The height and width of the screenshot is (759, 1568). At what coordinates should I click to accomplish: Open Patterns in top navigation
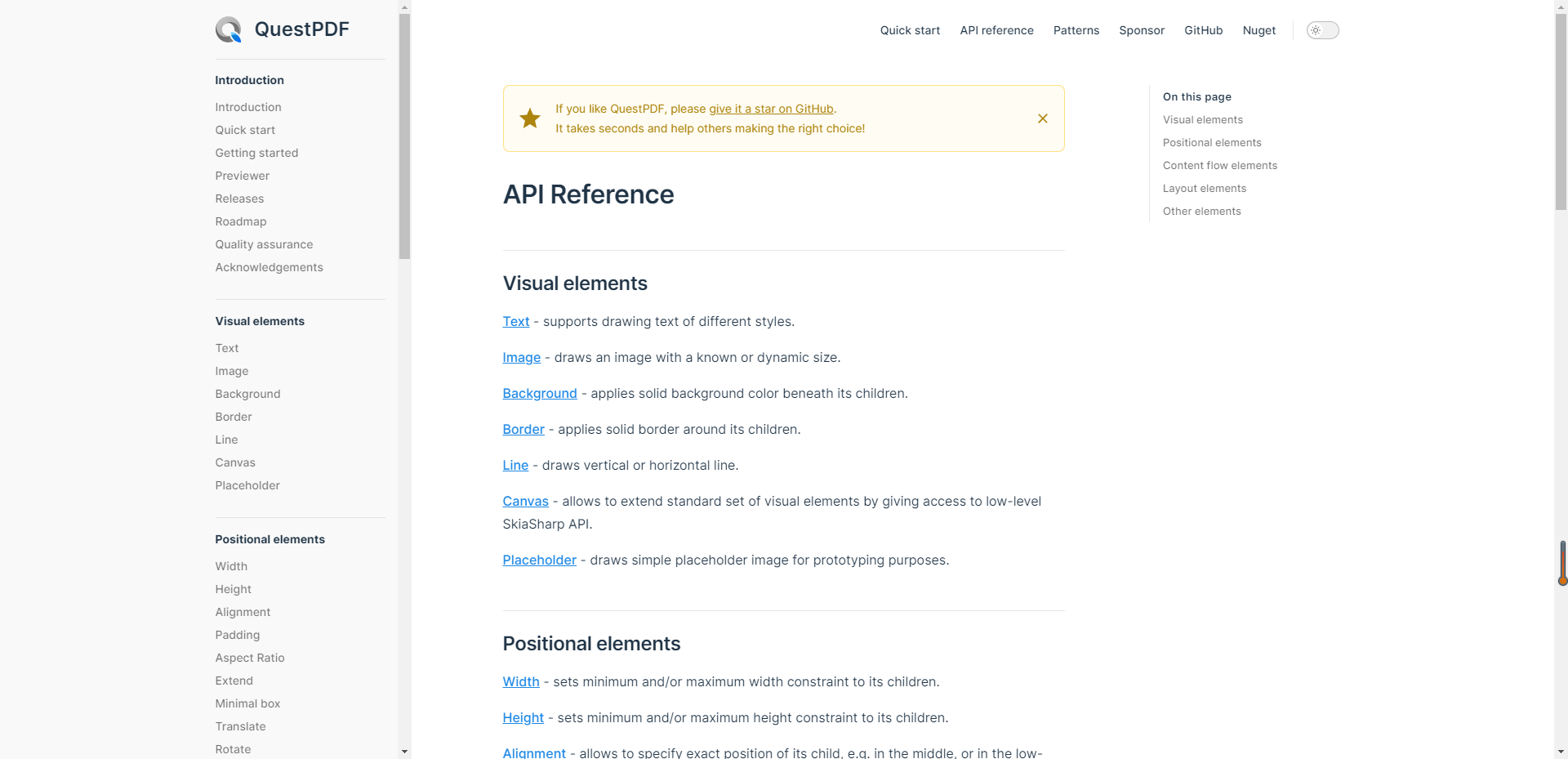tap(1076, 30)
